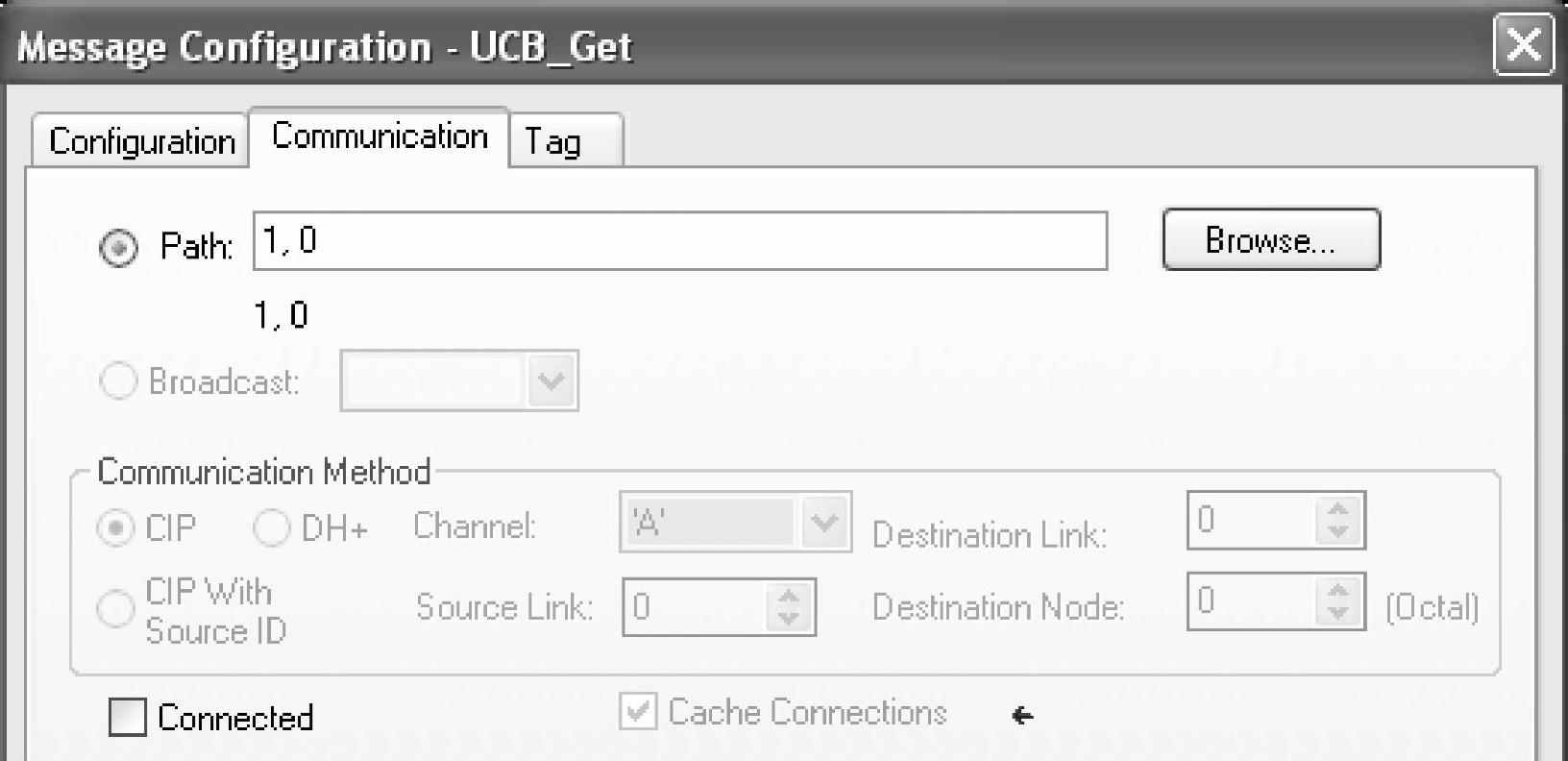Click the Browse button
The width and height of the screenshot is (1568, 761).
pos(1270,240)
